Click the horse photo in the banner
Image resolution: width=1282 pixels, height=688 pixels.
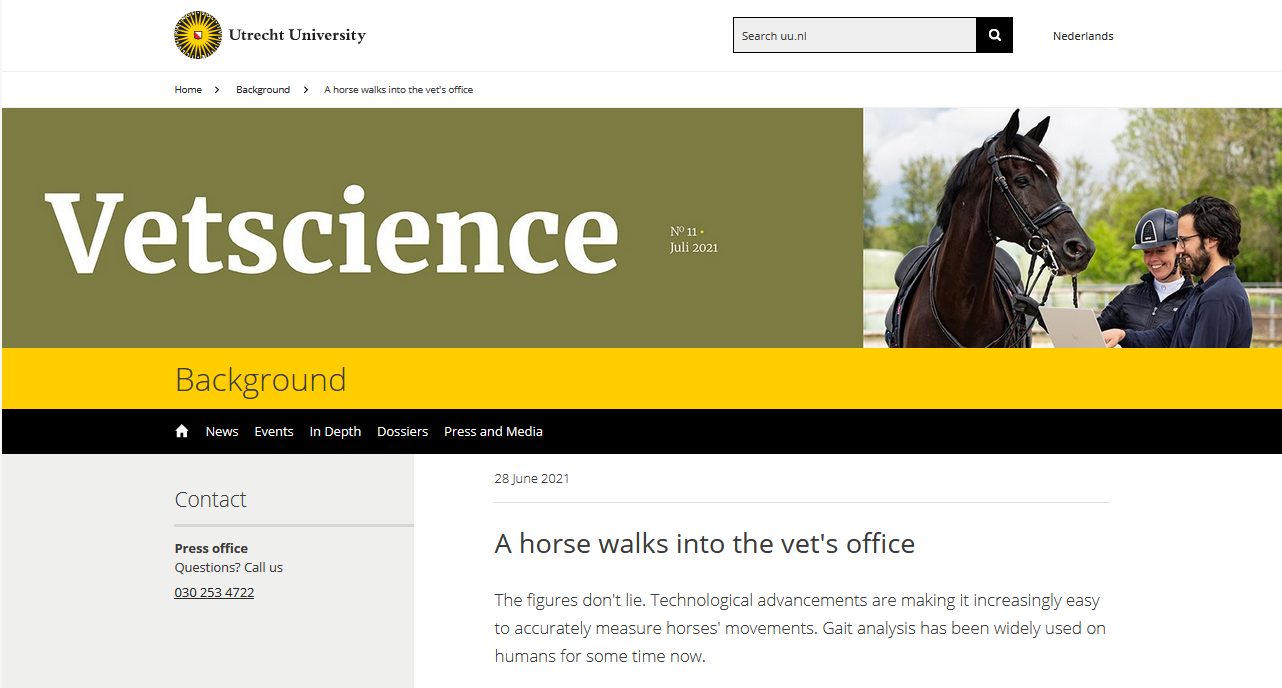click(1072, 228)
